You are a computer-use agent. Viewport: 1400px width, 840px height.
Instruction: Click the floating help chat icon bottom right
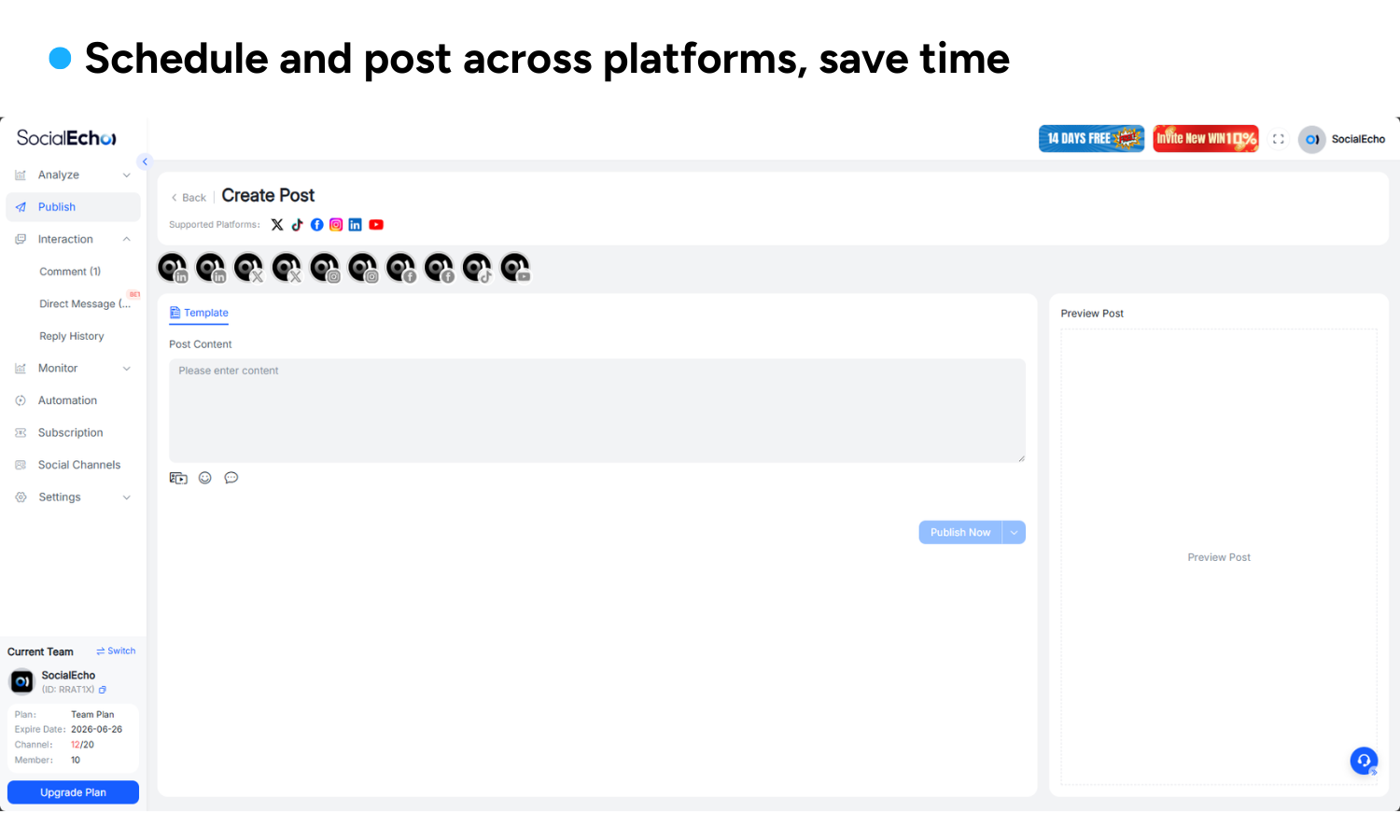(1364, 761)
